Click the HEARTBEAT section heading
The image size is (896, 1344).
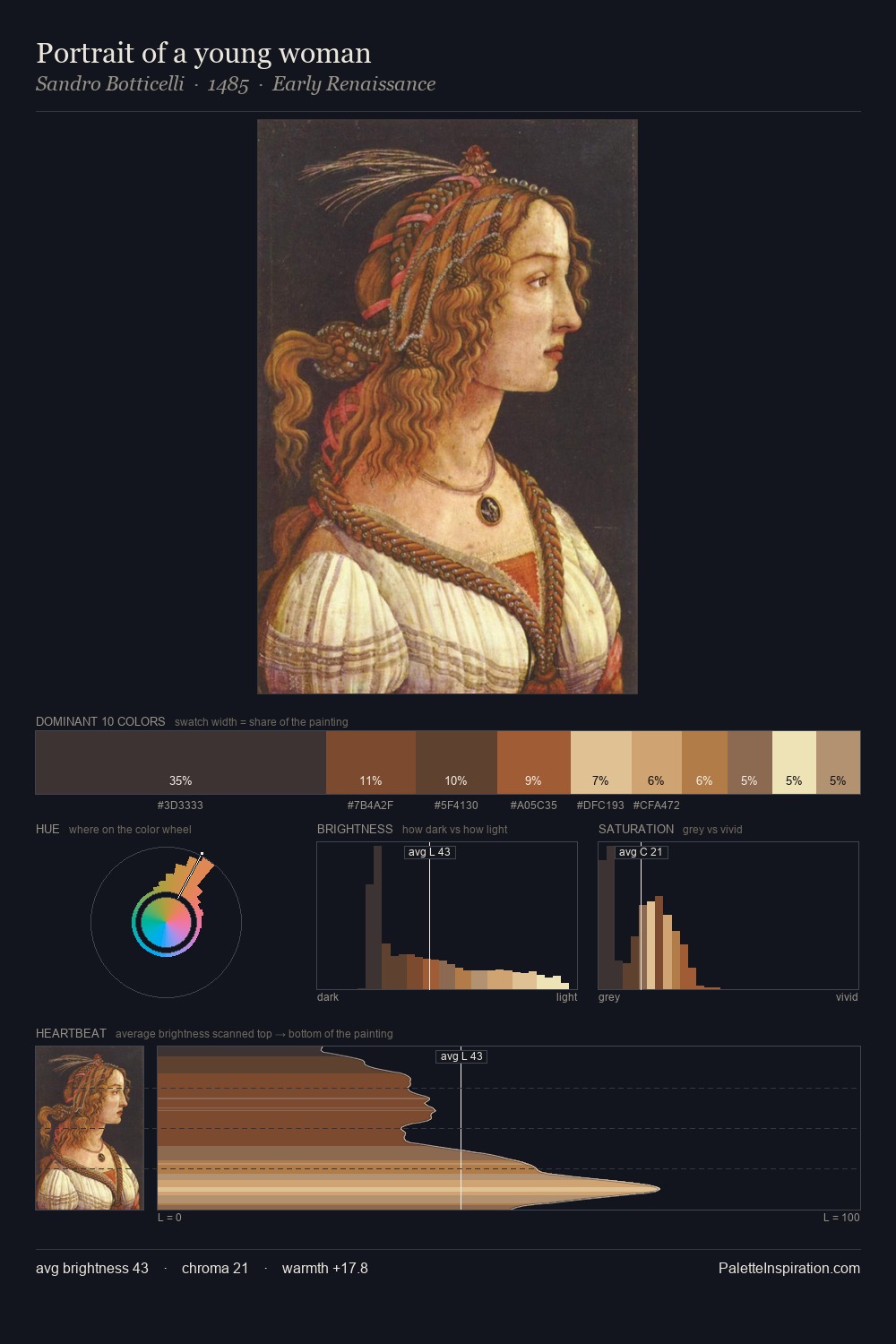[x=71, y=1033]
